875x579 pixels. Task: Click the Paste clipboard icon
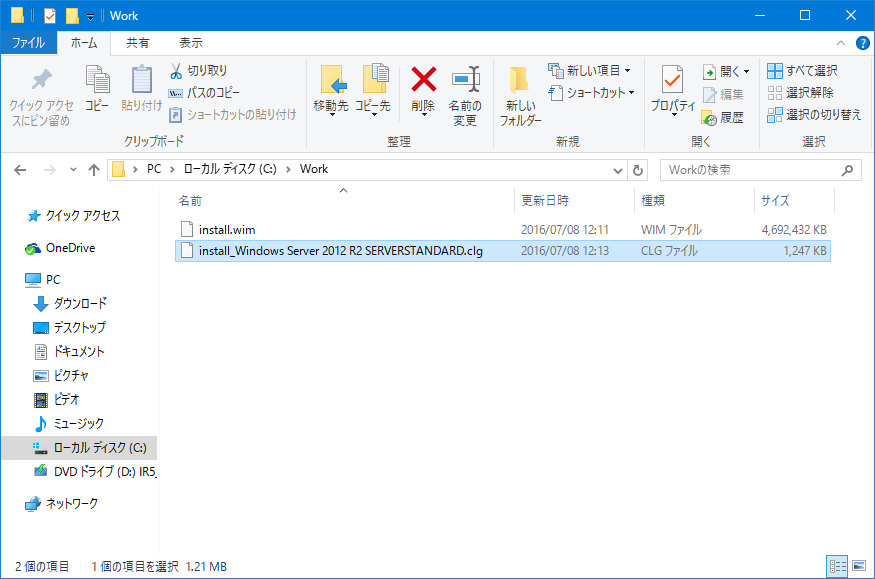point(142,89)
